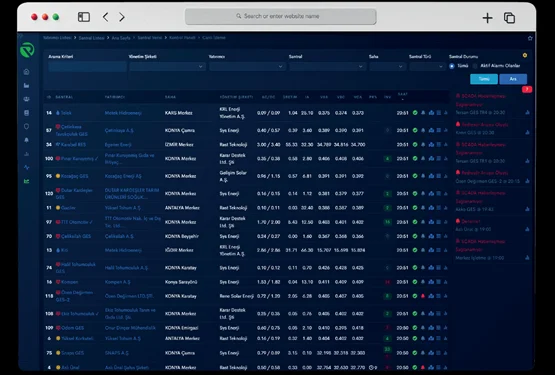The height and width of the screenshot is (375, 555).
Task: Select the Aktif Alarmı Olanlar radio button
Action: (x=475, y=66)
